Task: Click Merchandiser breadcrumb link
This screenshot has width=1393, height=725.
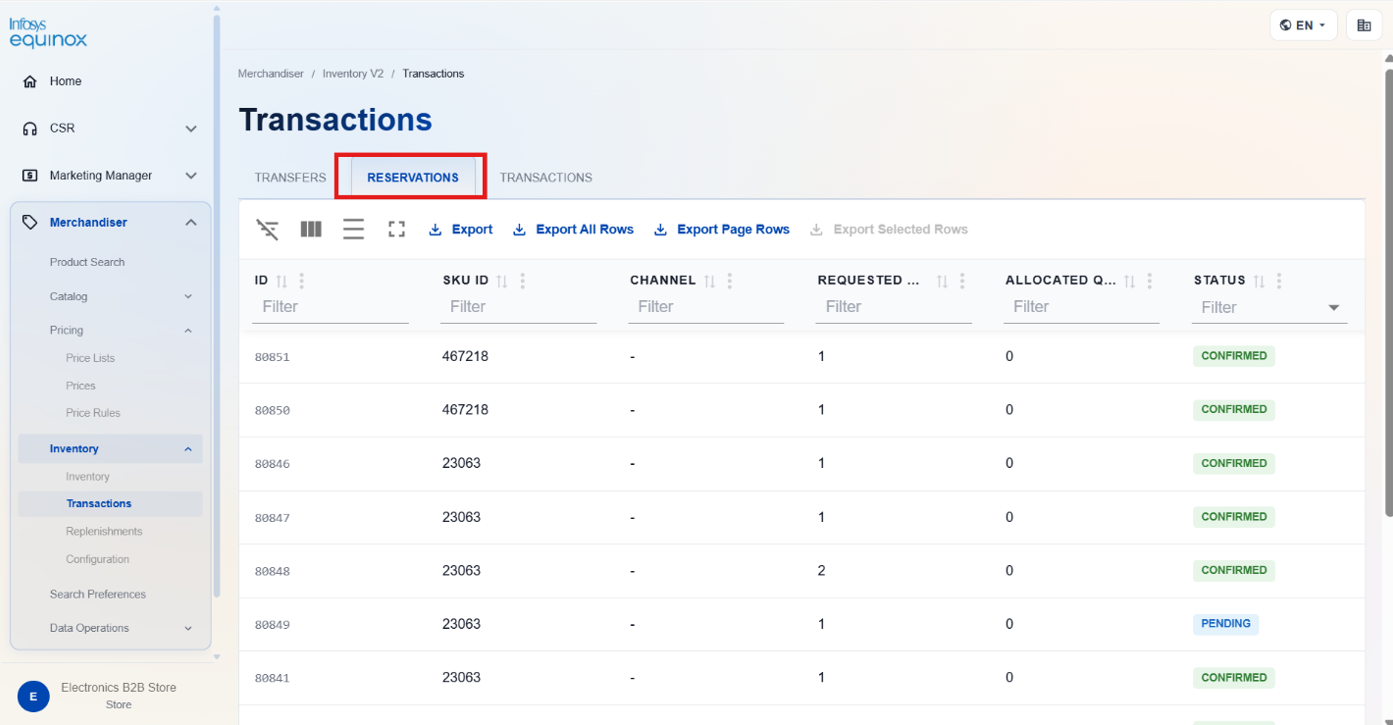Action: [271, 74]
